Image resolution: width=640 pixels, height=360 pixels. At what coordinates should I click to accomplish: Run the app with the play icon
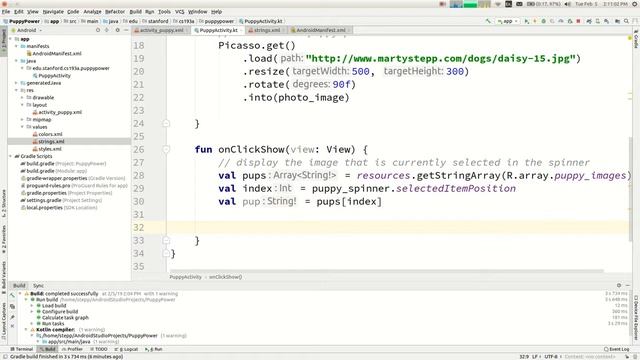click(527, 21)
